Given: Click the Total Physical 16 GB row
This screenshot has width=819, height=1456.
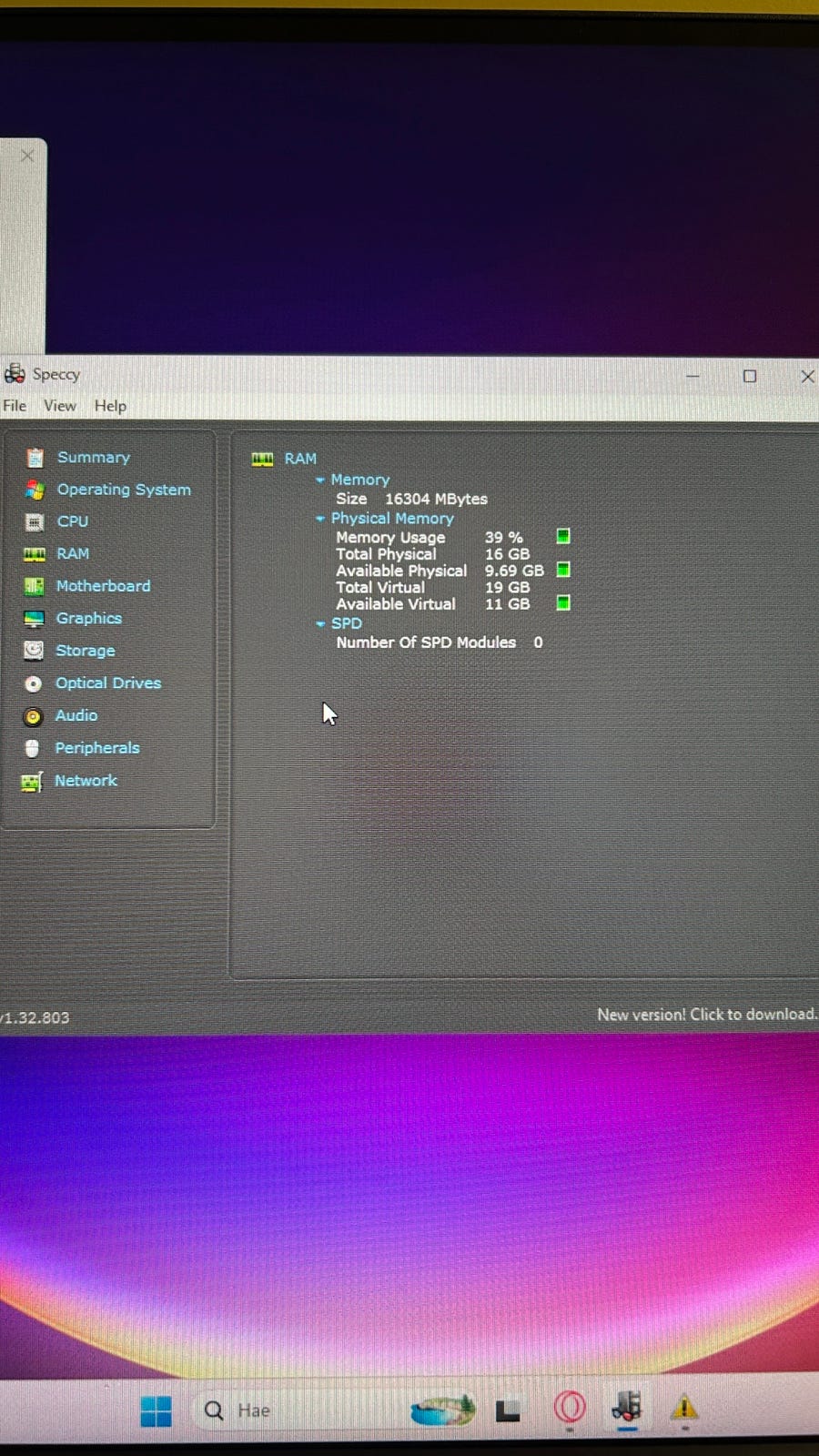Looking at the screenshot, I should tap(432, 553).
